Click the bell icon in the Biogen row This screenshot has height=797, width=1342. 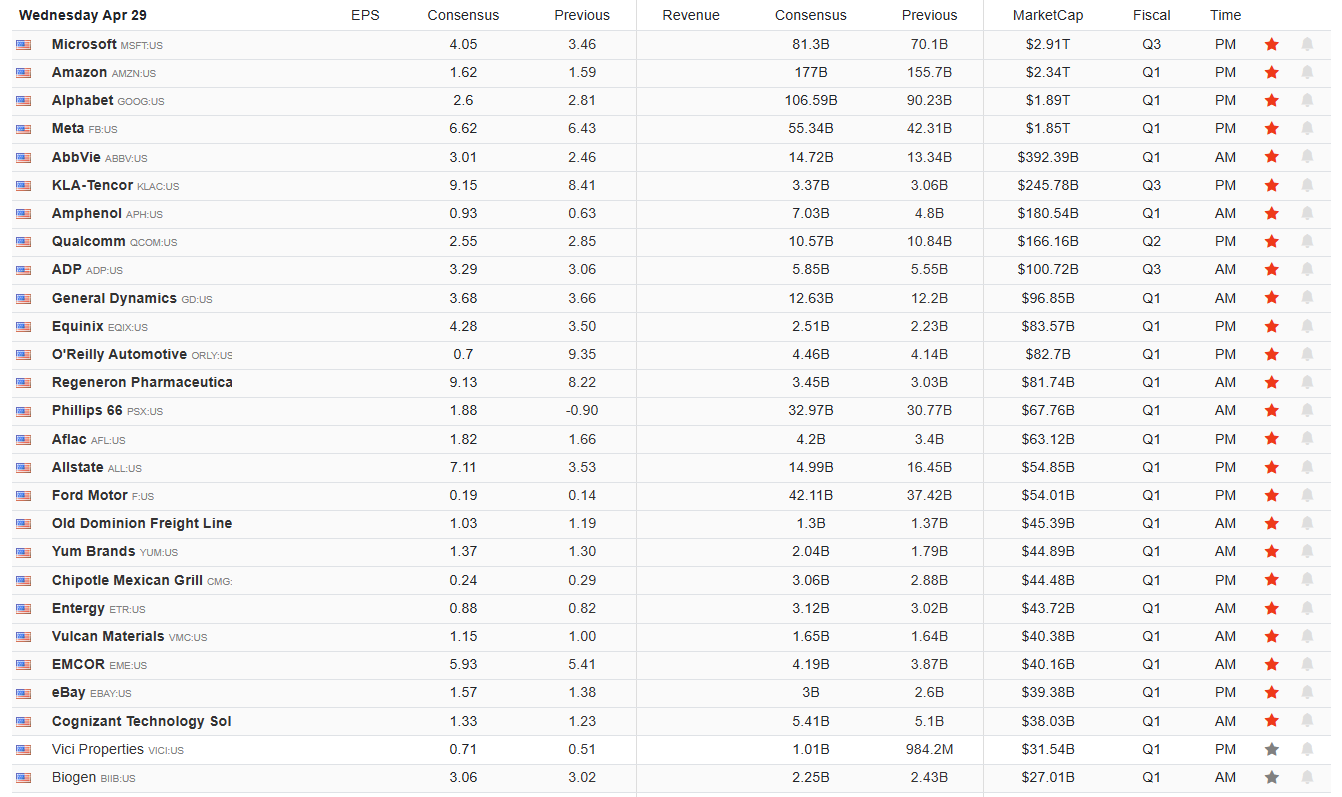1307,777
